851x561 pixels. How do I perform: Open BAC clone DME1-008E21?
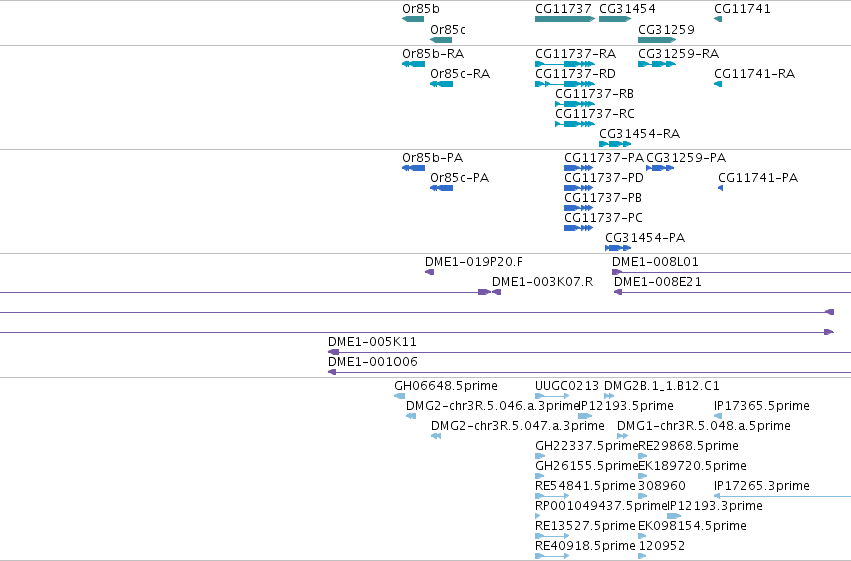click(x=658, y=282)
